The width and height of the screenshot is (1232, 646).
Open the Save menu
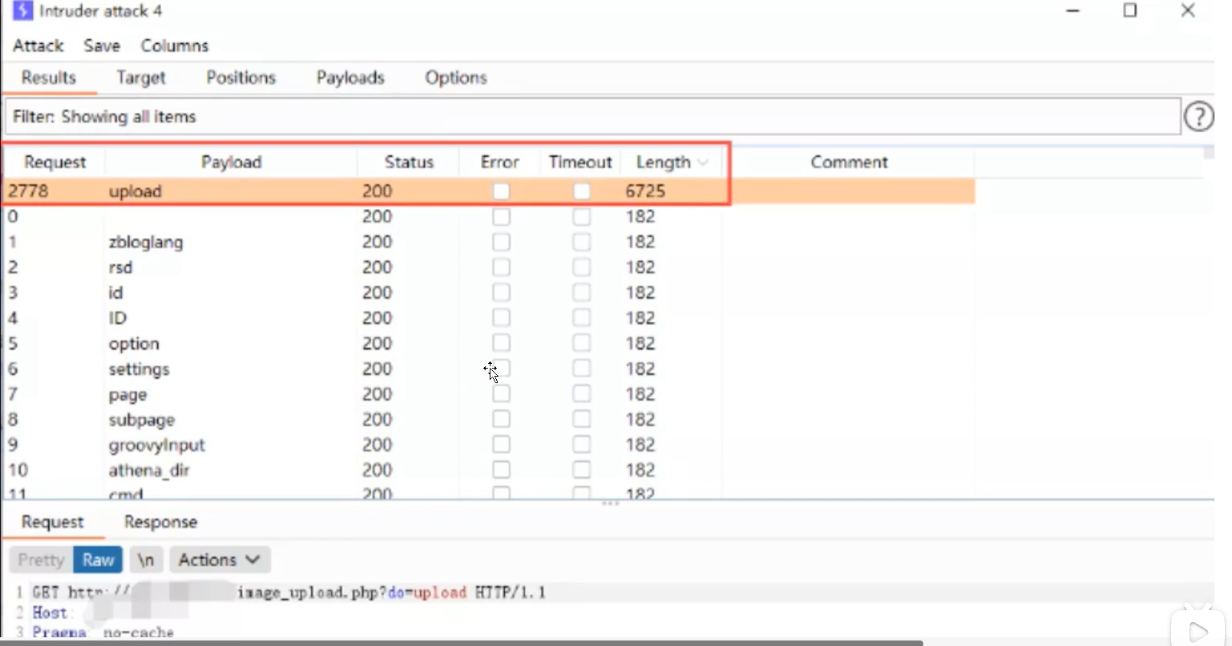pos(101,46)
